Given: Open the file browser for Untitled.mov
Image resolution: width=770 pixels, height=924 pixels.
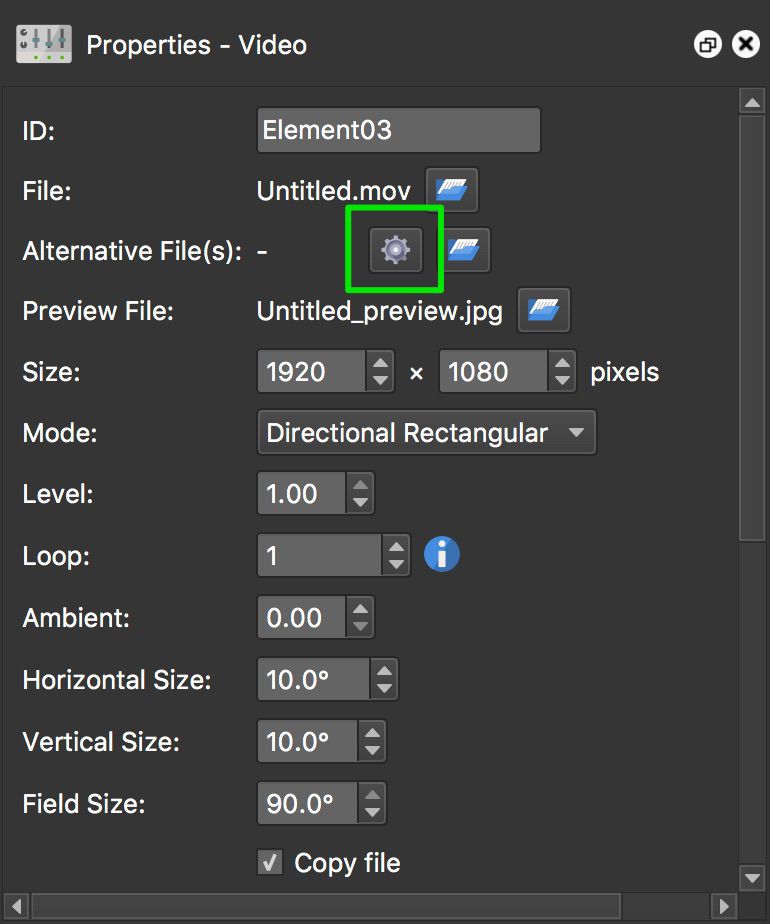Looking at the screenshot, I should [452, 190].
